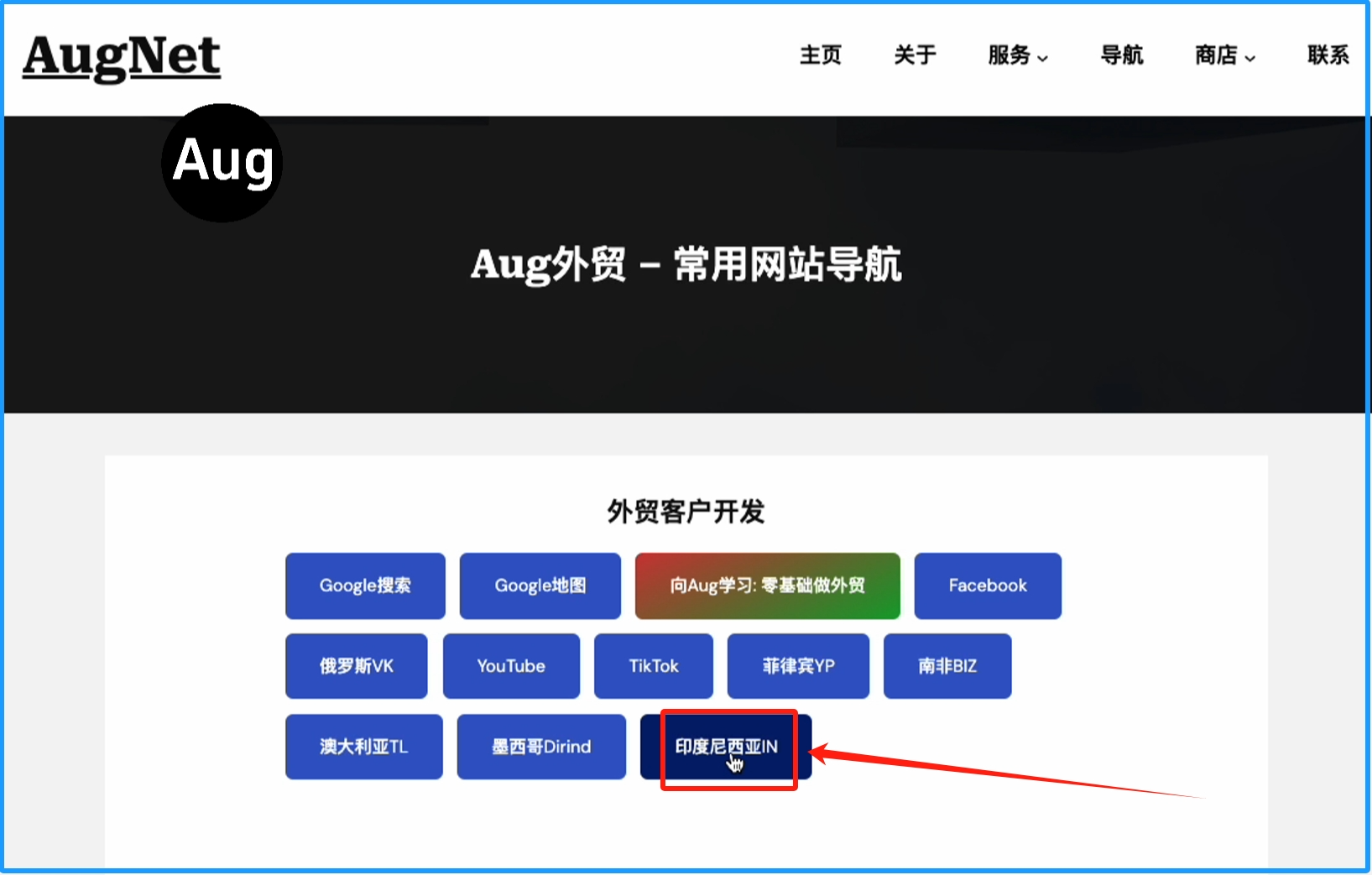Open the 澳大利亚TL button
Screen dimensions: 1372x875
pos(364,747)
